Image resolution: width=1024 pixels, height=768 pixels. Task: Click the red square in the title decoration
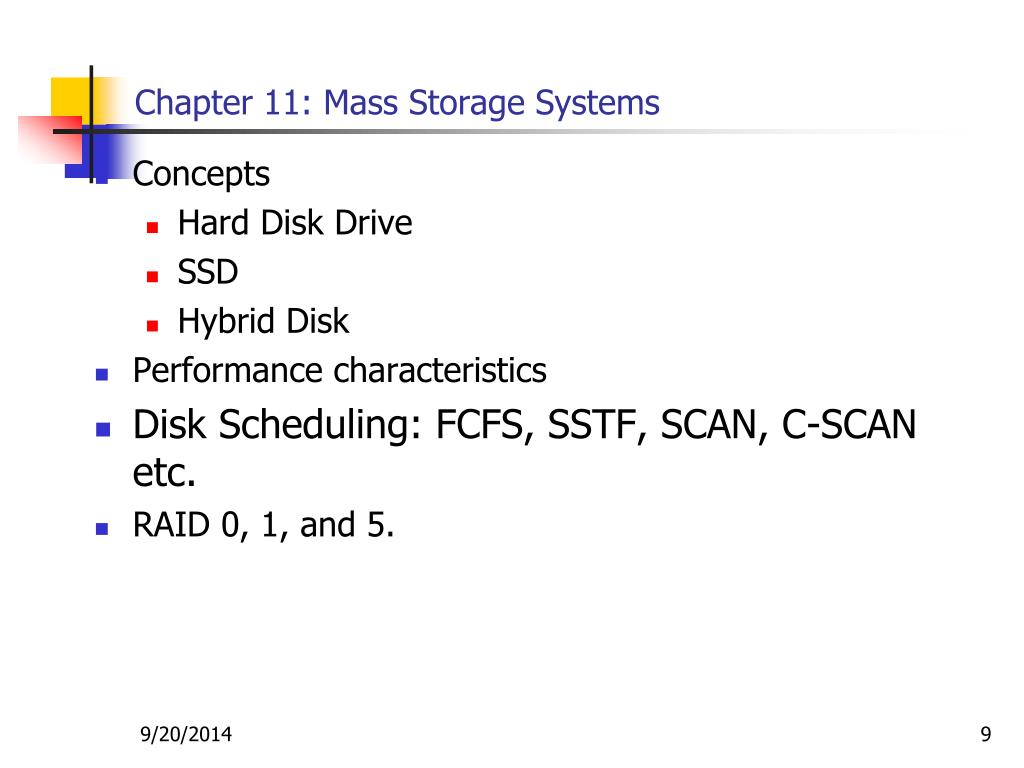click(x=51, y=140)
